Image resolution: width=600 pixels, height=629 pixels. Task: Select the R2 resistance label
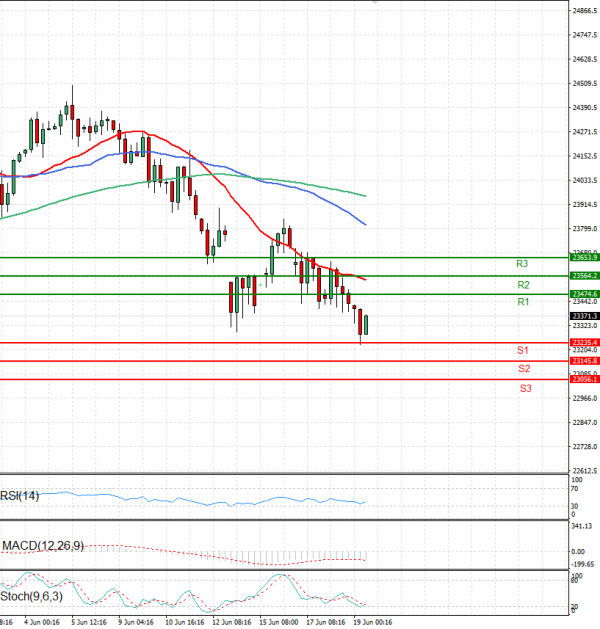point(523,285)
